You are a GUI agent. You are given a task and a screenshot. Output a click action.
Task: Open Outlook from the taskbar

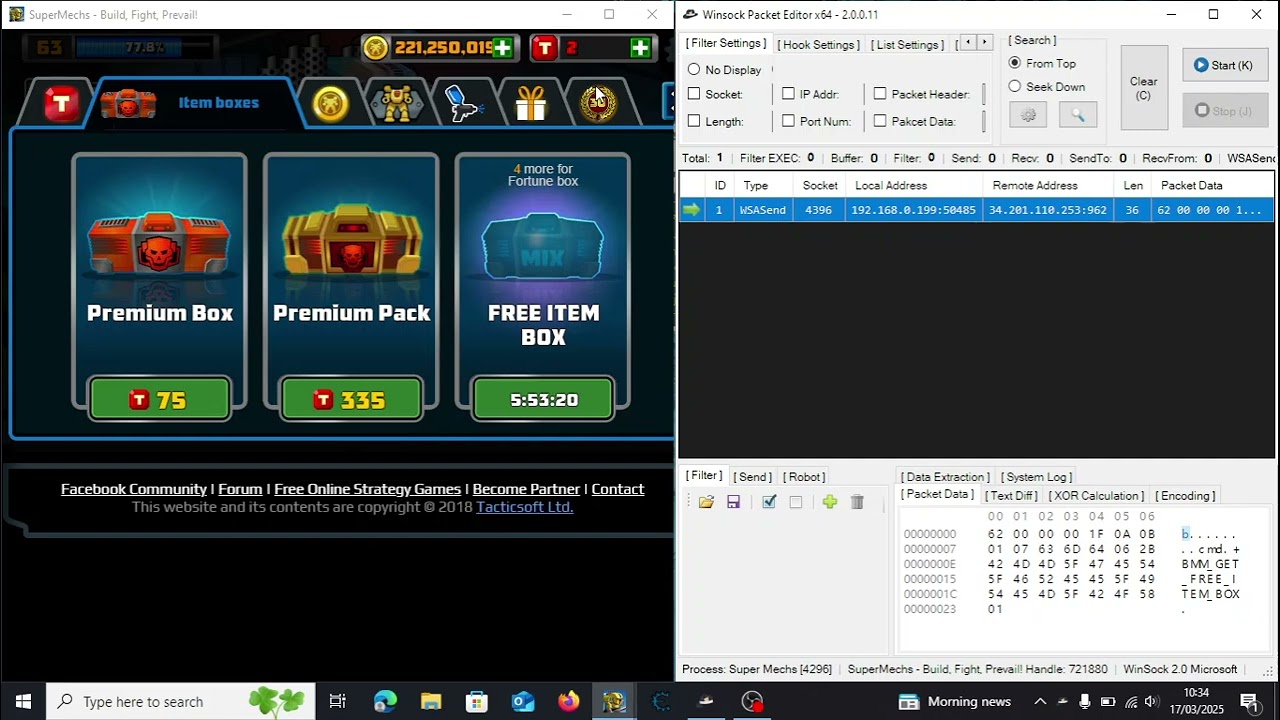(x=523, y=701)
